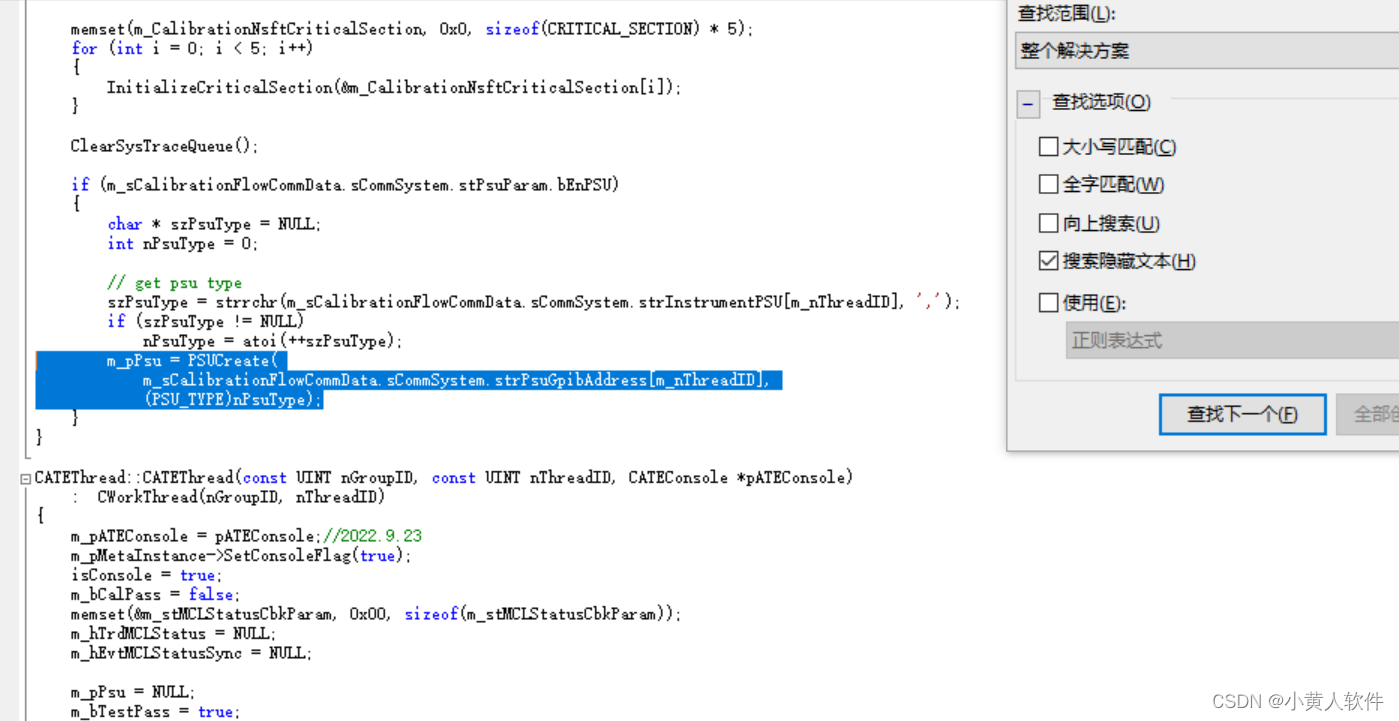Screen dimensions: 1399x721
Task: Click the SetConsoleFlag(true) line
Action: click(240, 556)
